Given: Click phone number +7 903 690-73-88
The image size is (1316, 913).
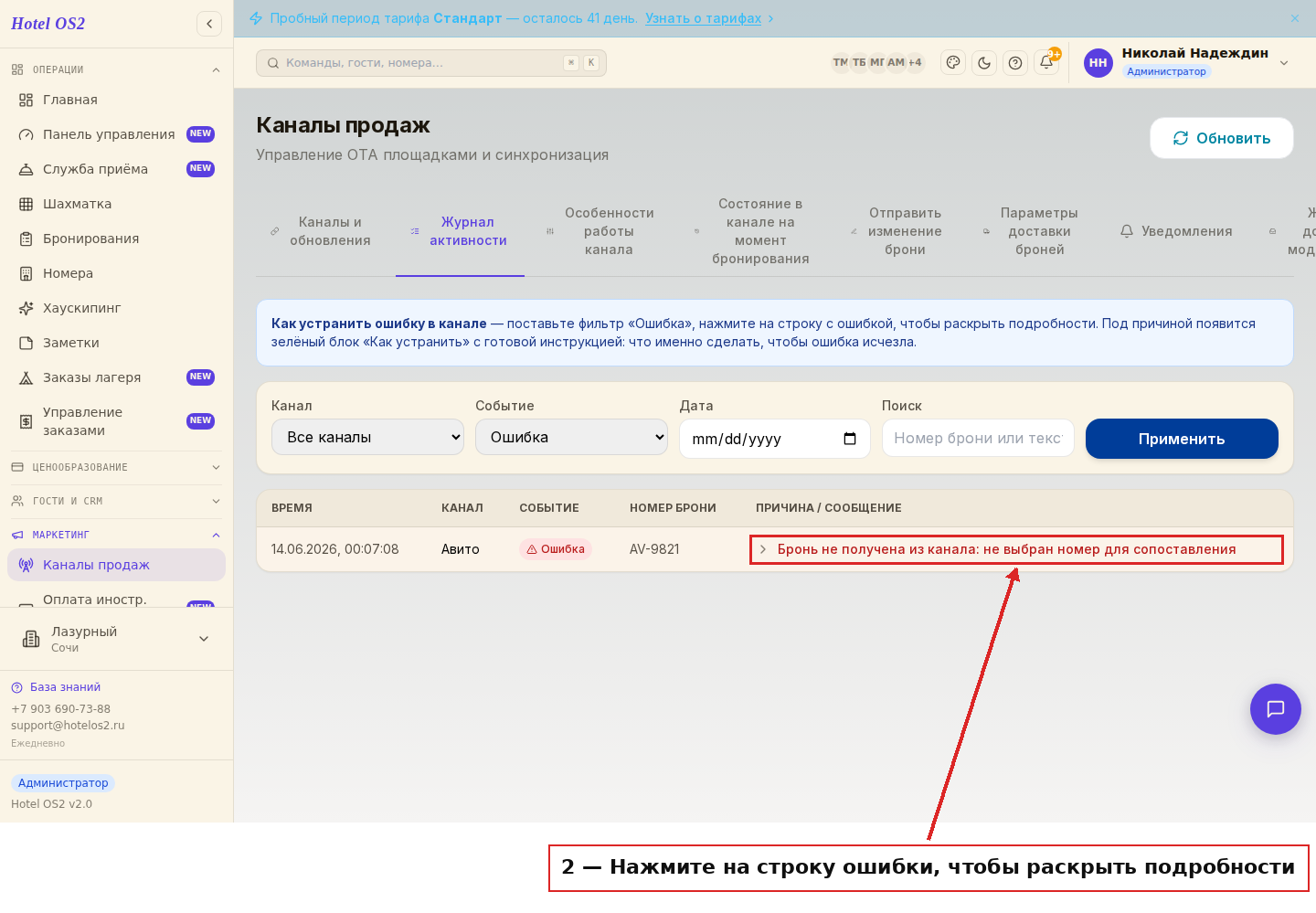Looking at the screenshot, I should pyautogui.click(x=60, y=709).
